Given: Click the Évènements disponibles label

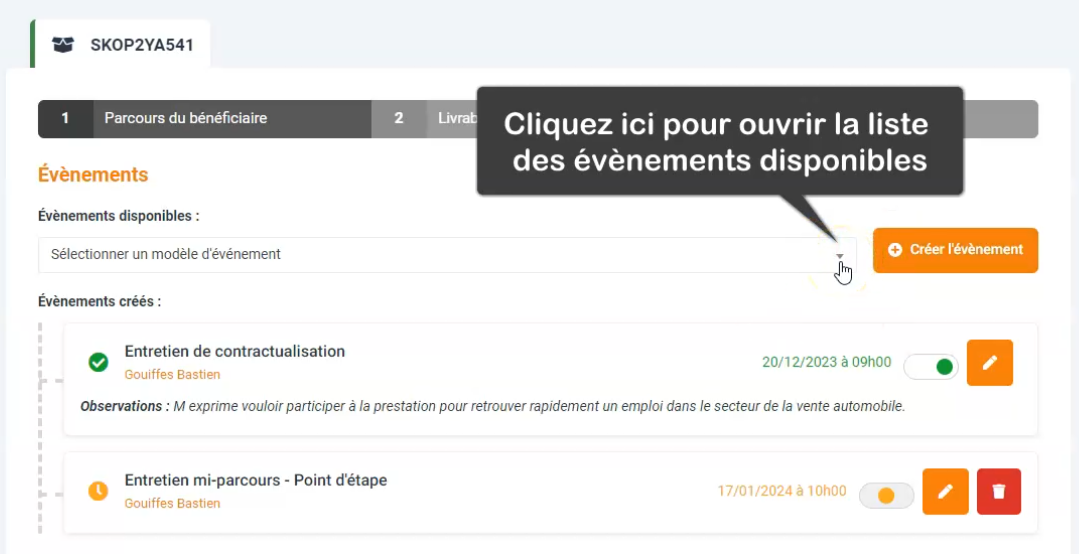Looking at the screenshot, I should coord(119,216).
